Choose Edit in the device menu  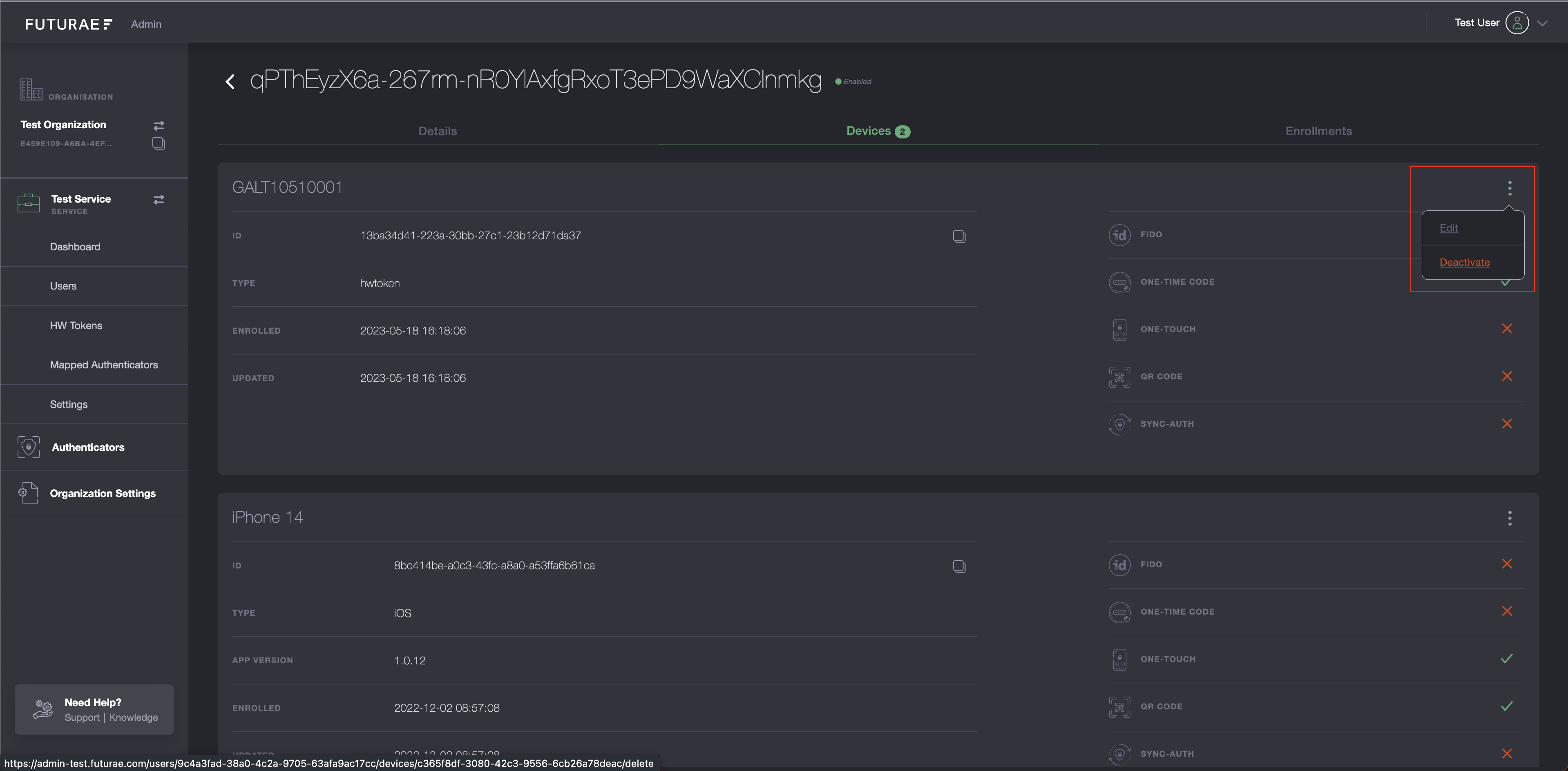[1448, 227]
